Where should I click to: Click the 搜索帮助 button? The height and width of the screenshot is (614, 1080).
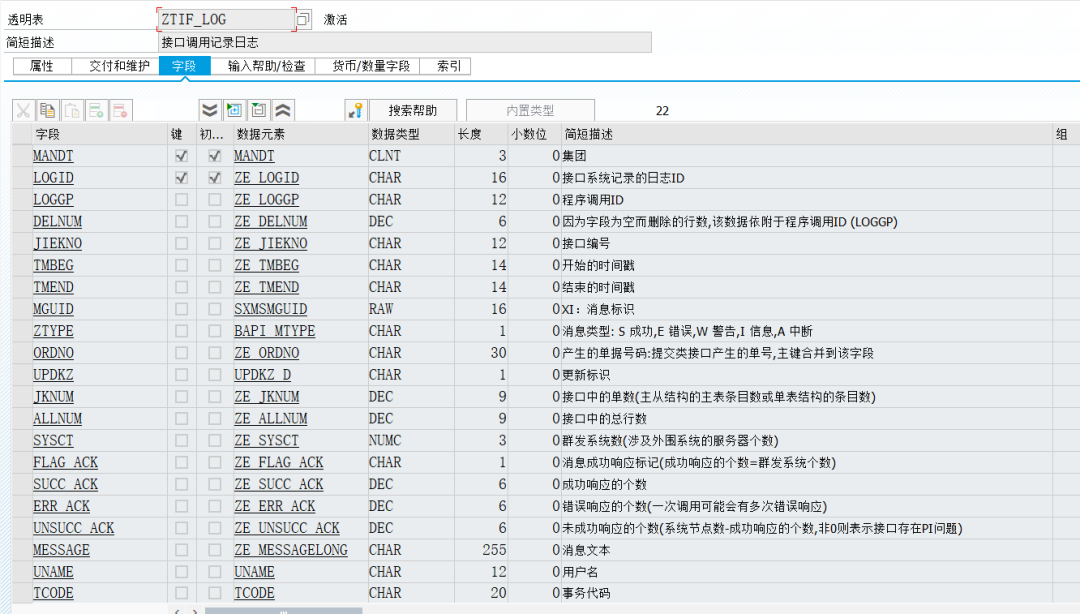413,110
